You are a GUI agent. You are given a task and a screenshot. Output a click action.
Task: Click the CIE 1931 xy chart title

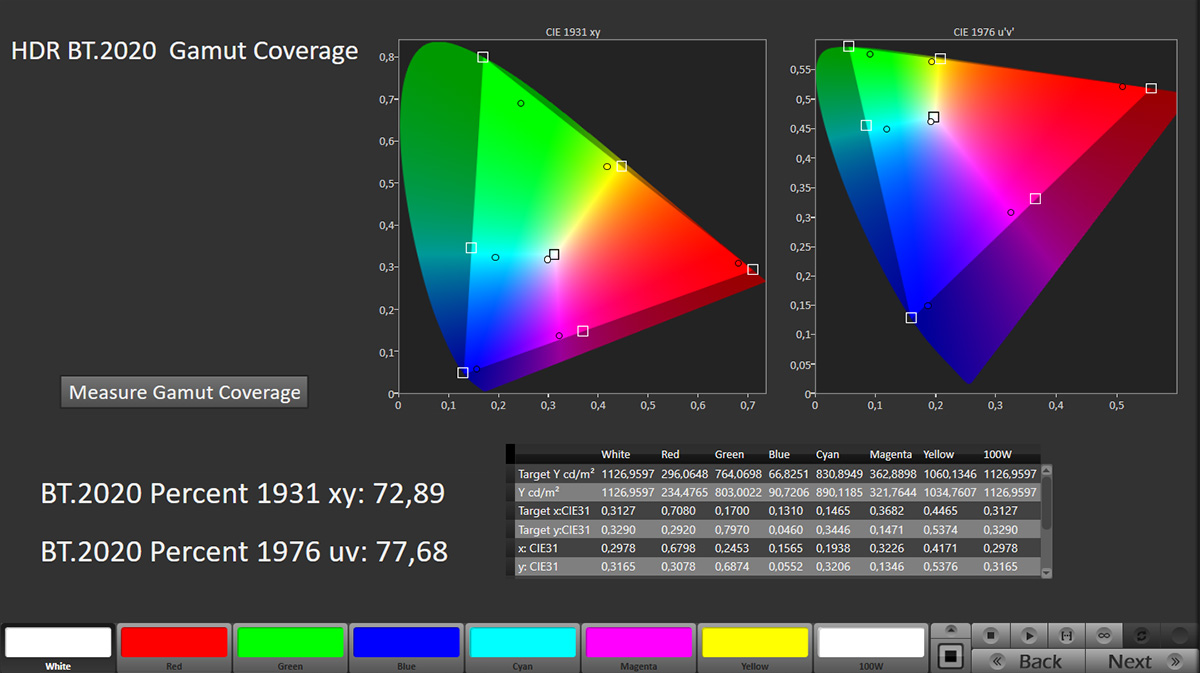(573, 32)
